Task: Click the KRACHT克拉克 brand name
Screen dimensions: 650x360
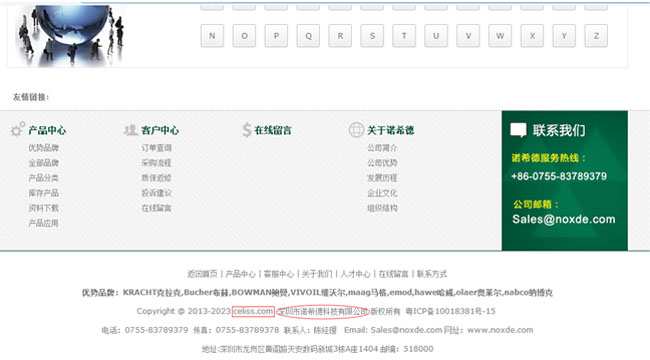Action: (x=152, y=292)
